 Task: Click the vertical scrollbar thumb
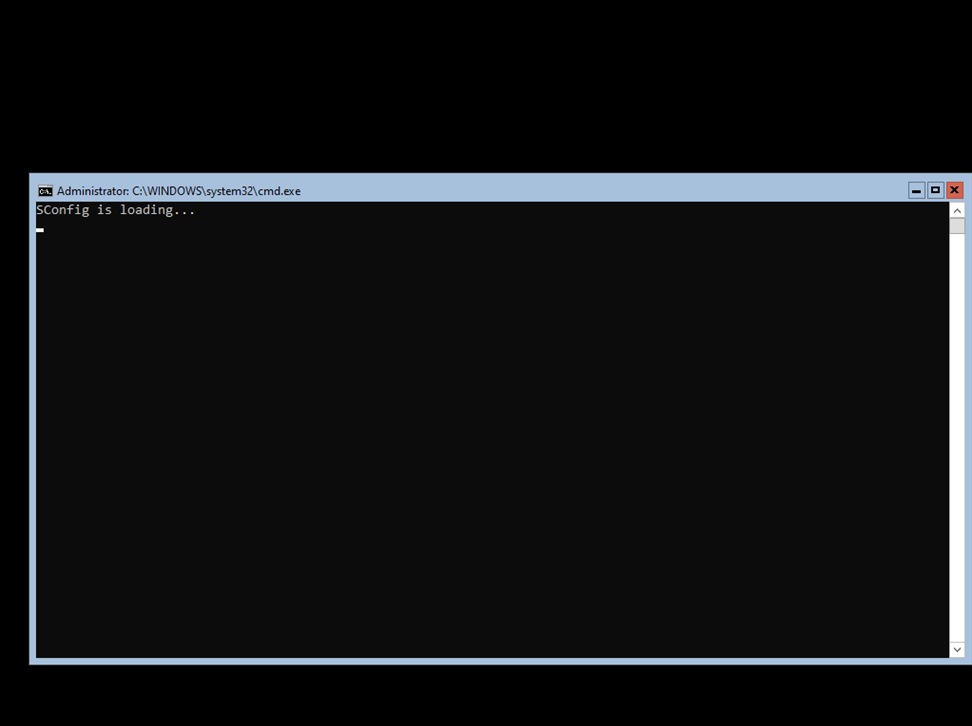coord(957,226)
